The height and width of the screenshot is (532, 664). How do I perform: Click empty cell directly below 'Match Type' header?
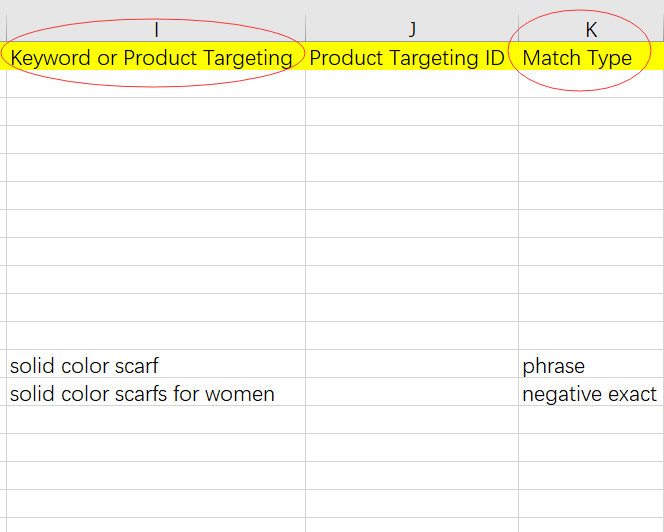pos(590,84)
